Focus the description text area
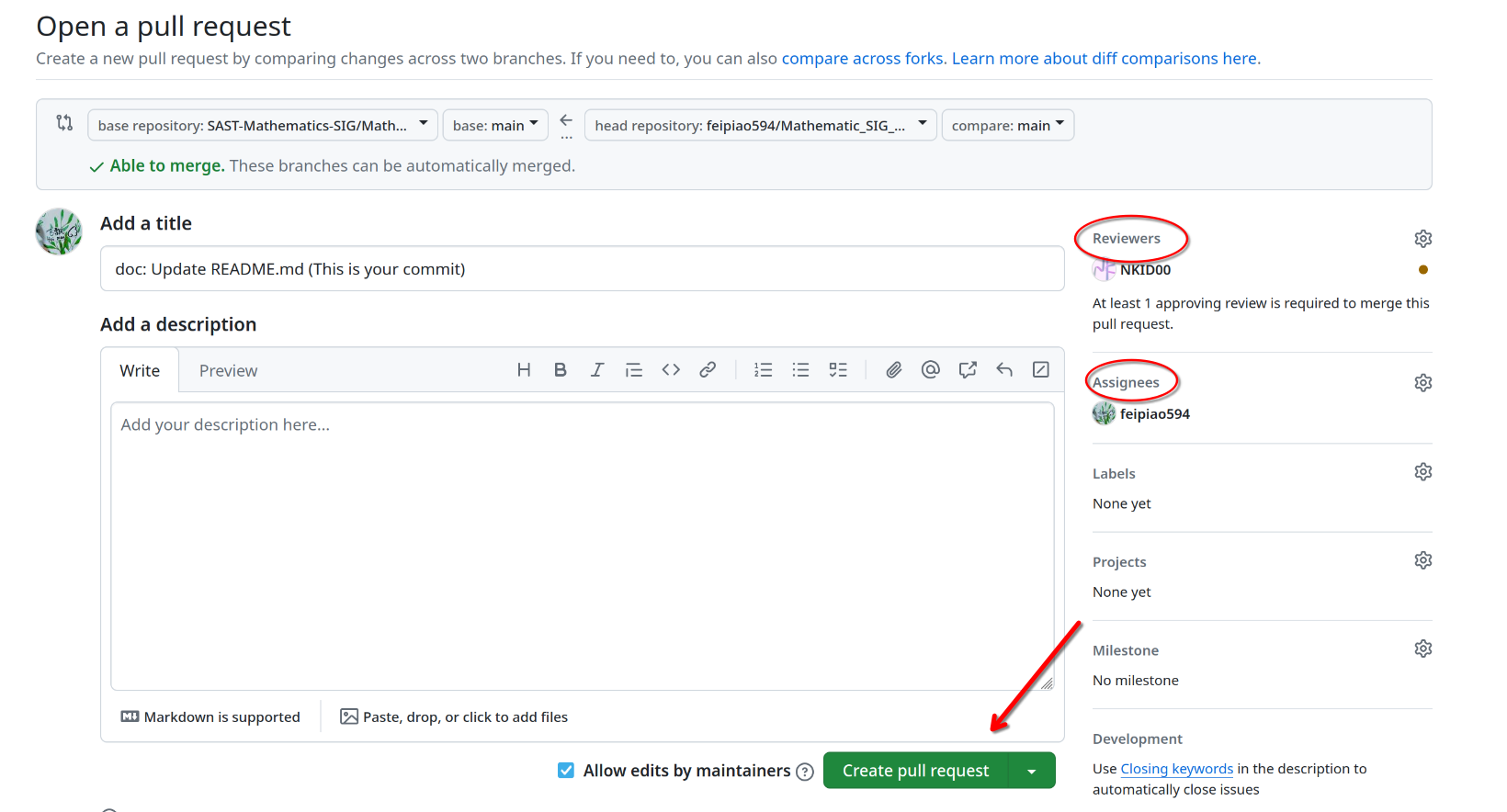 (x=583, y=546)
